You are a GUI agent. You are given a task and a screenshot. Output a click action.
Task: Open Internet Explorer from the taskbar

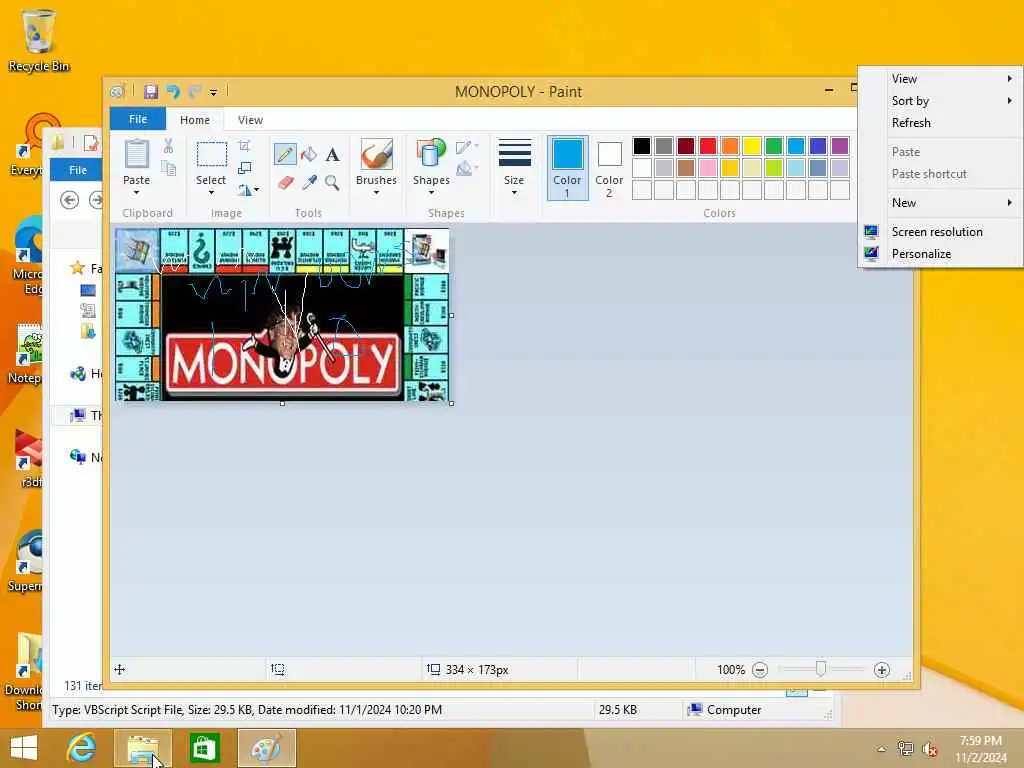[x=82, y=748]
